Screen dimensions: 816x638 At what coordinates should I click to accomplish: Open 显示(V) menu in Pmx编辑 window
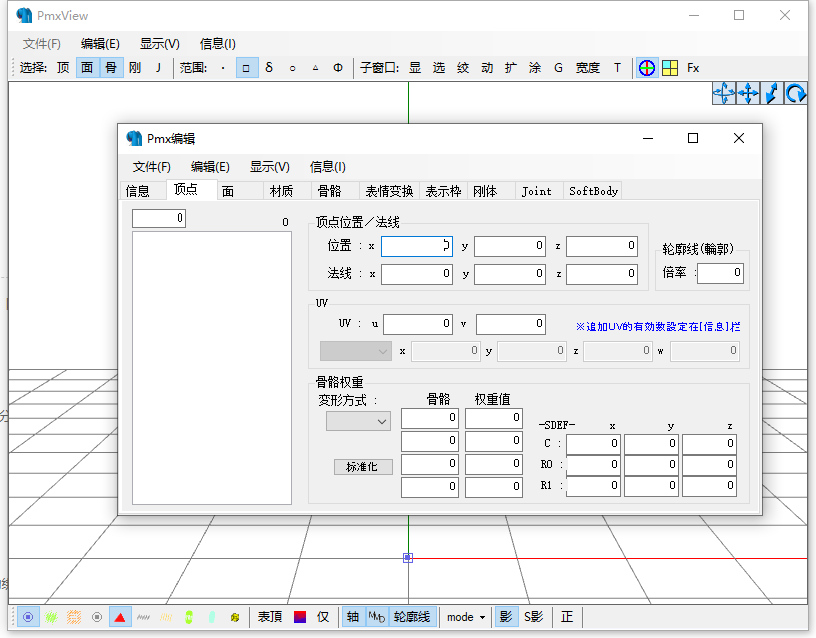(270, 167)
